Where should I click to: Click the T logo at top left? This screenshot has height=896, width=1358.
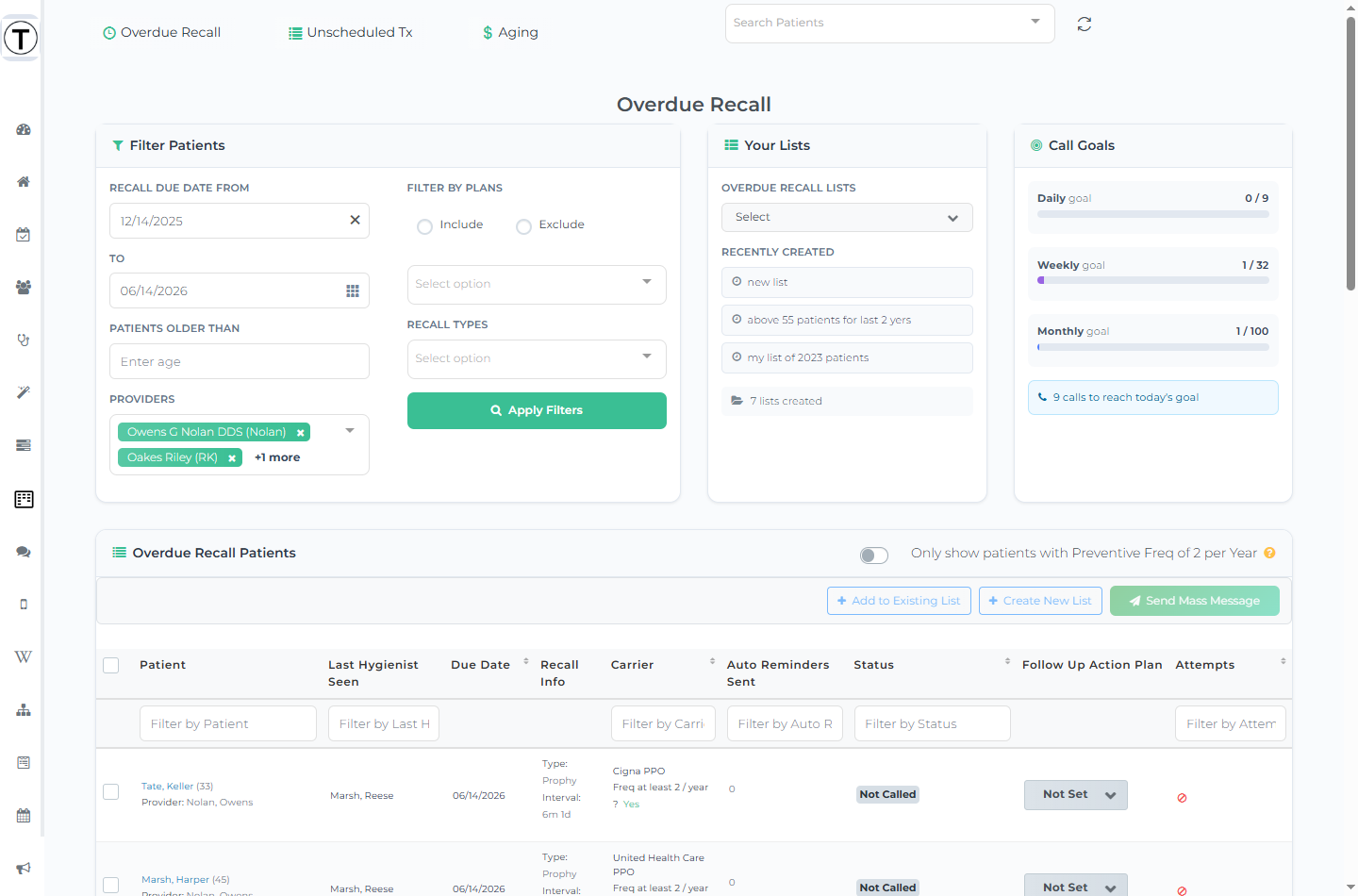21,38
